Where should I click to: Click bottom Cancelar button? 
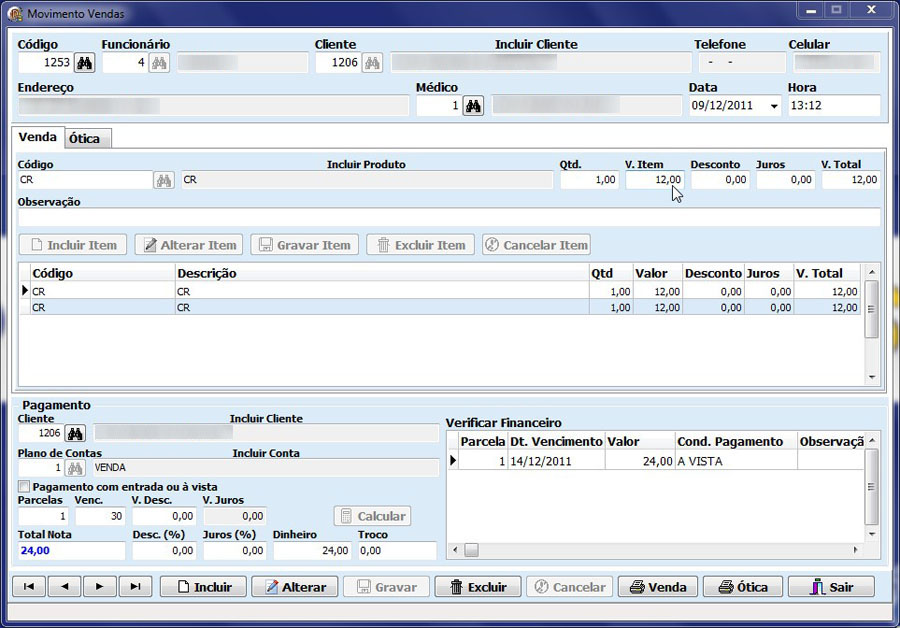coord(569,587)
